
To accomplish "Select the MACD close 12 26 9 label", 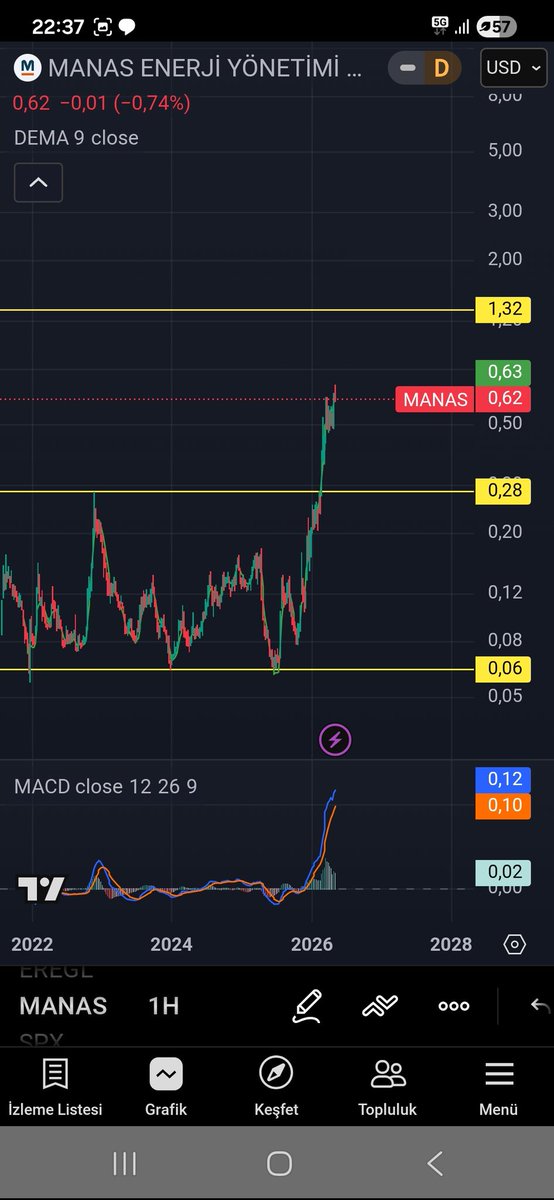I will tap(105, 787).
